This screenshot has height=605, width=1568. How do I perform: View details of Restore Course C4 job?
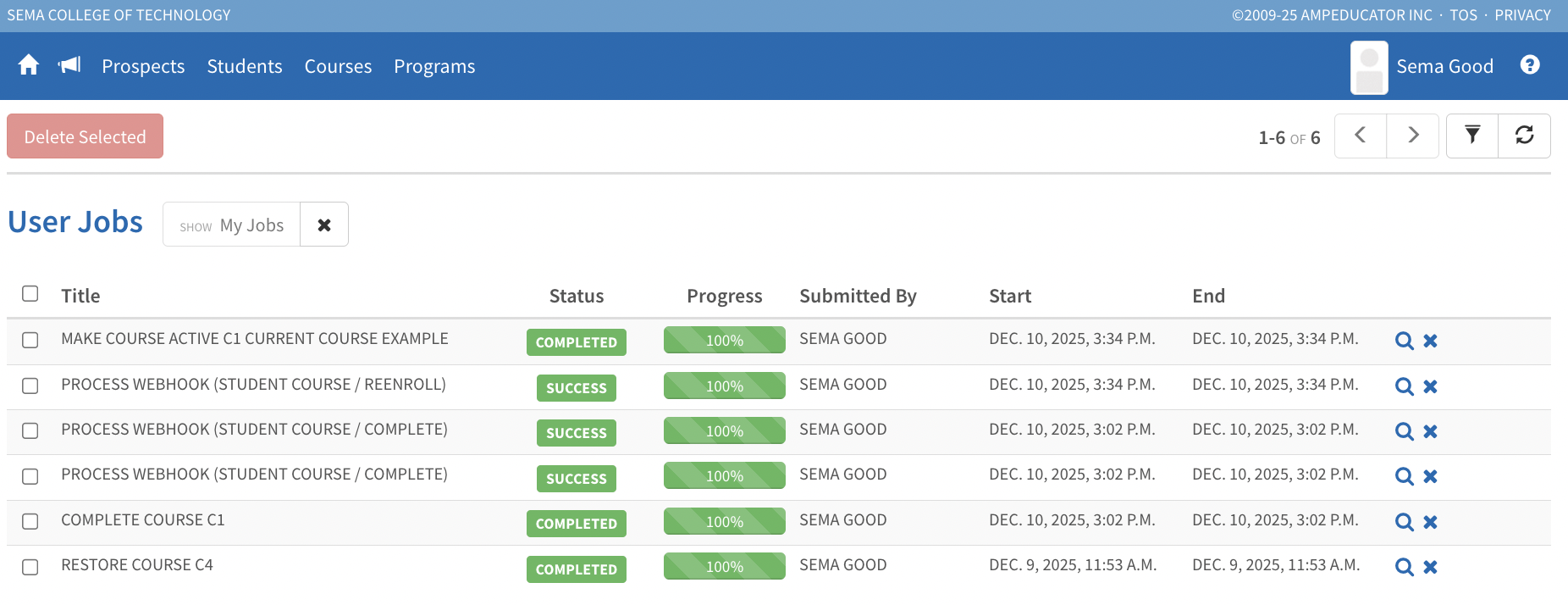point(1404,567)
